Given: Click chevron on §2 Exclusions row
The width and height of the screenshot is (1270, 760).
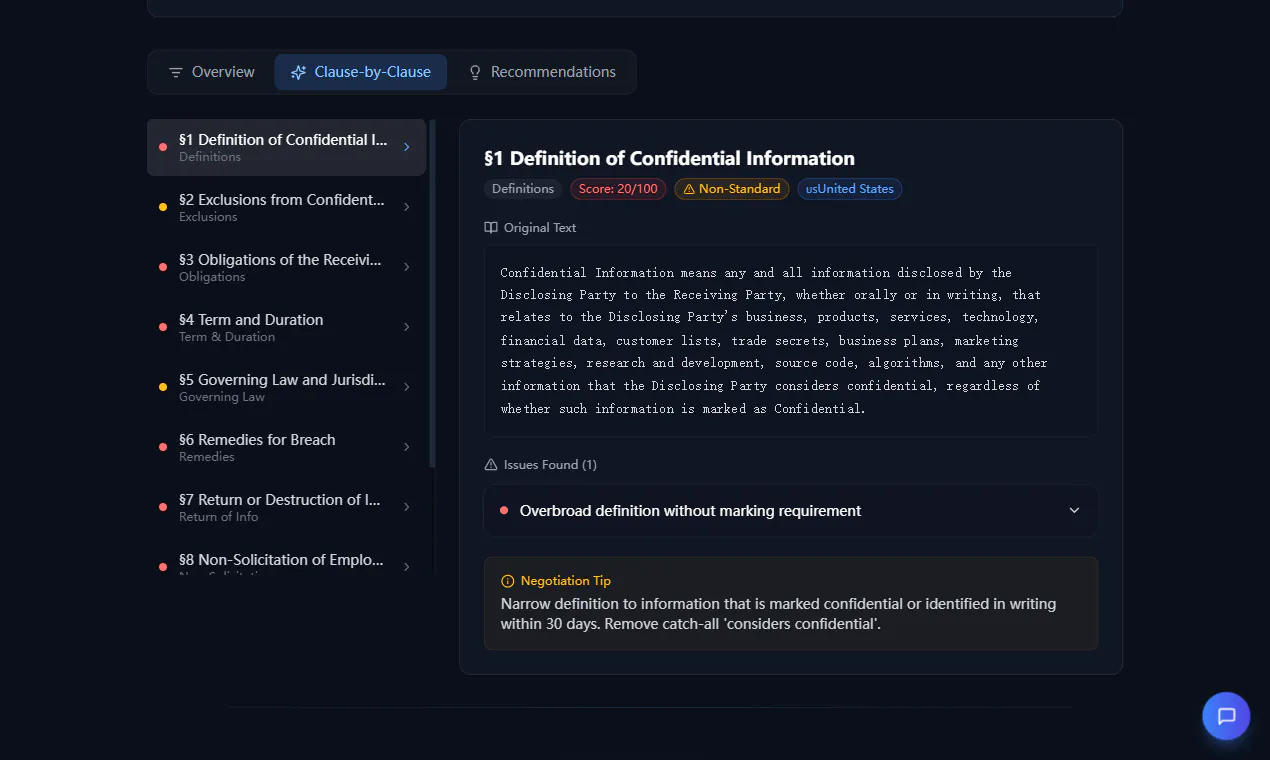Looking at the screenshot, I should click(x=406, y=207).
